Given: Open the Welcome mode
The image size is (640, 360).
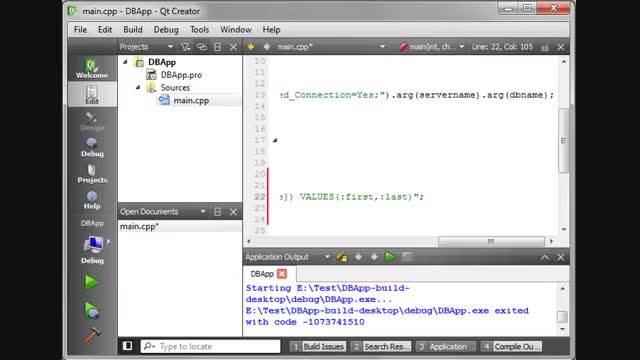Looking at the screenshot, I should (x=92, y=68).
